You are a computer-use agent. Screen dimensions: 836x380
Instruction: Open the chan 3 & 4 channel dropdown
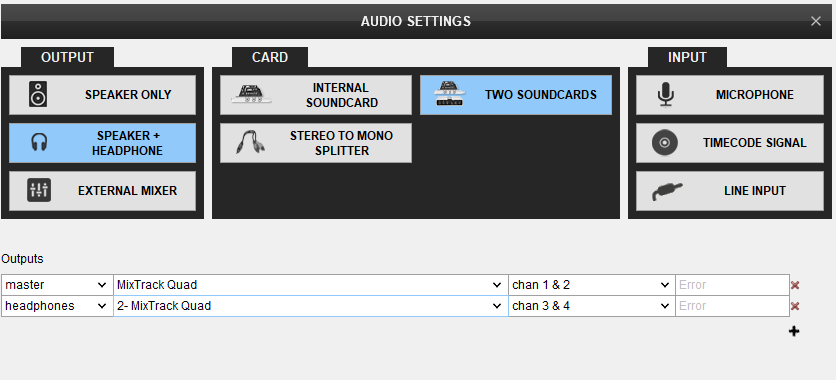coord(592,306)
